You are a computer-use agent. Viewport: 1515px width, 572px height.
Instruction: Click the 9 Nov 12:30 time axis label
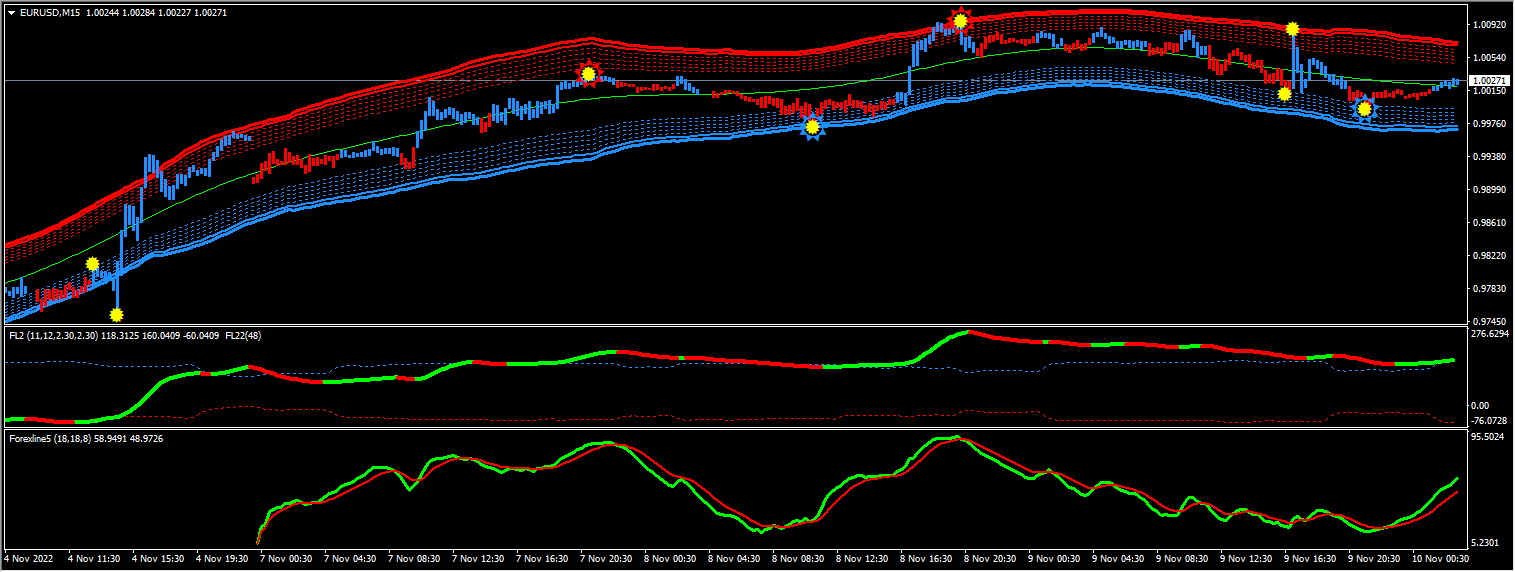pos(1247,558)
